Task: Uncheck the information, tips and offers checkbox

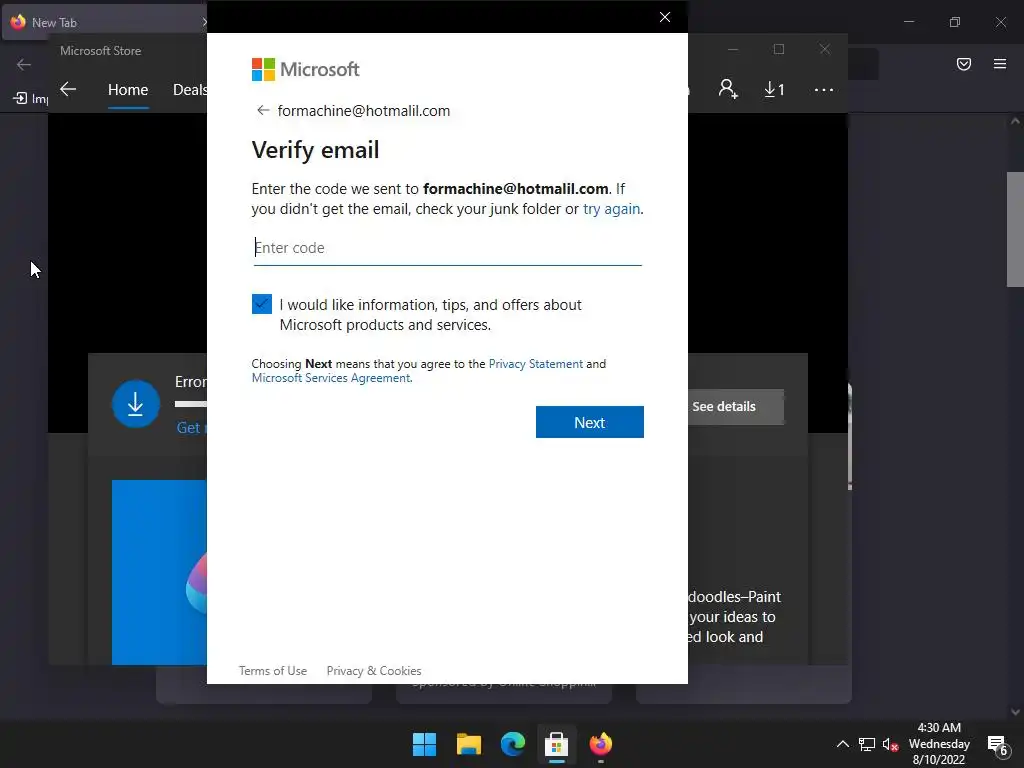Action: pos(262,304)
